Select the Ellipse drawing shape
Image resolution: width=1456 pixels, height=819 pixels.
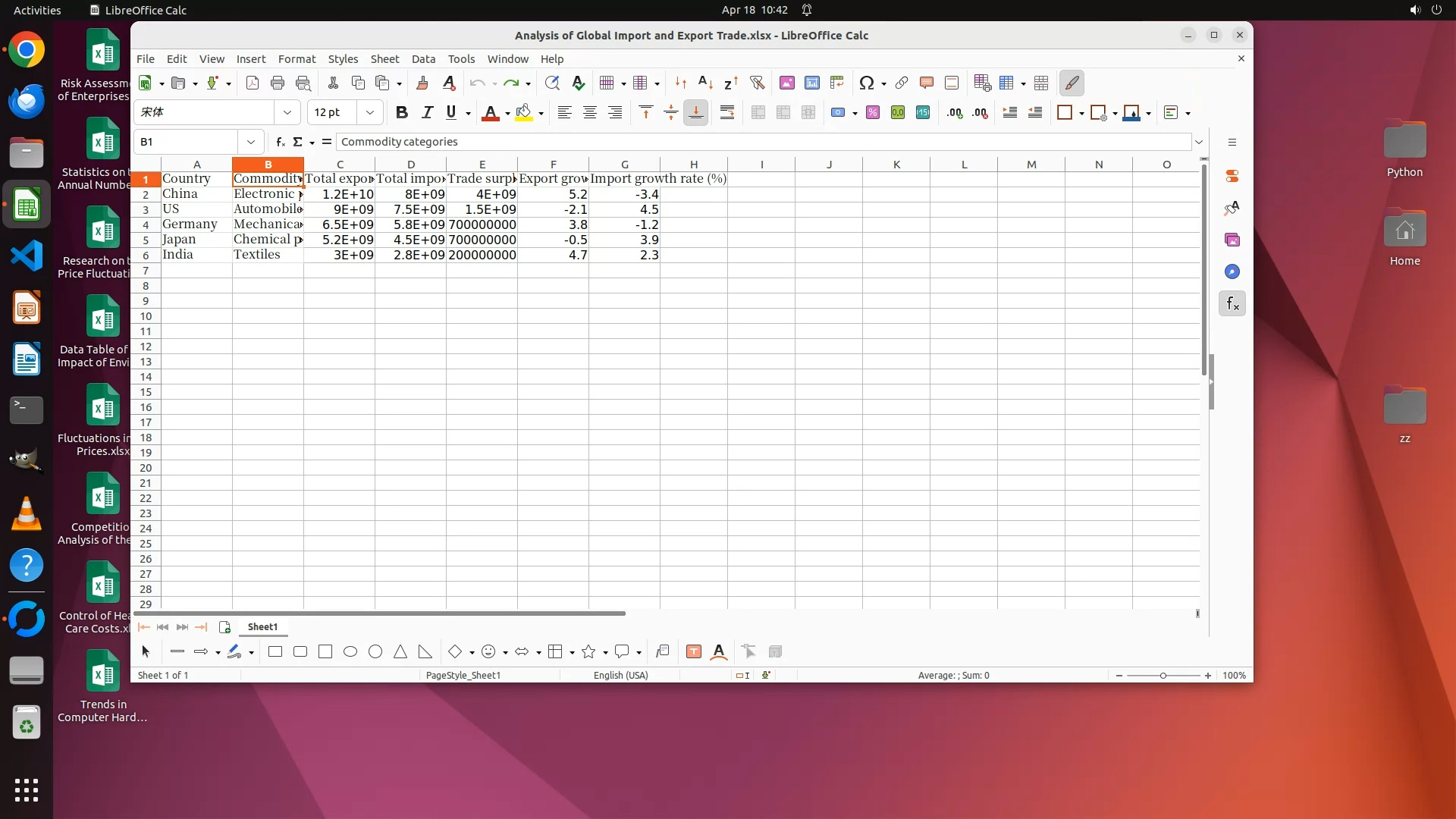pyautogui.click(x=350, y=651)
